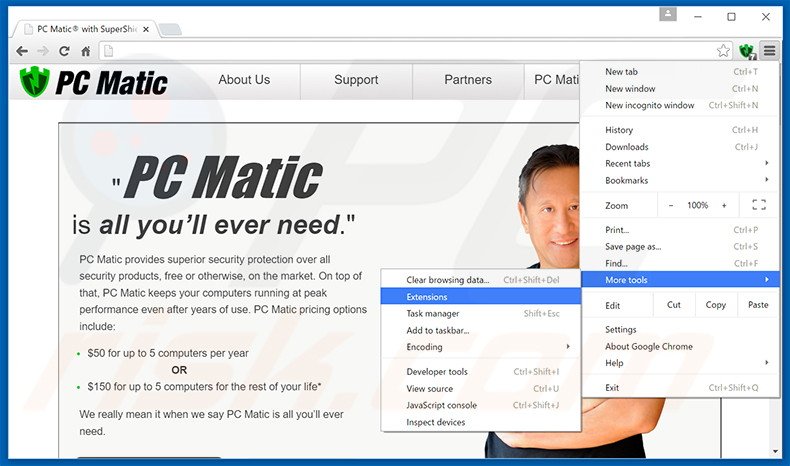
Task: Open a new tab with the tab strip button
Action: [170, 30]
